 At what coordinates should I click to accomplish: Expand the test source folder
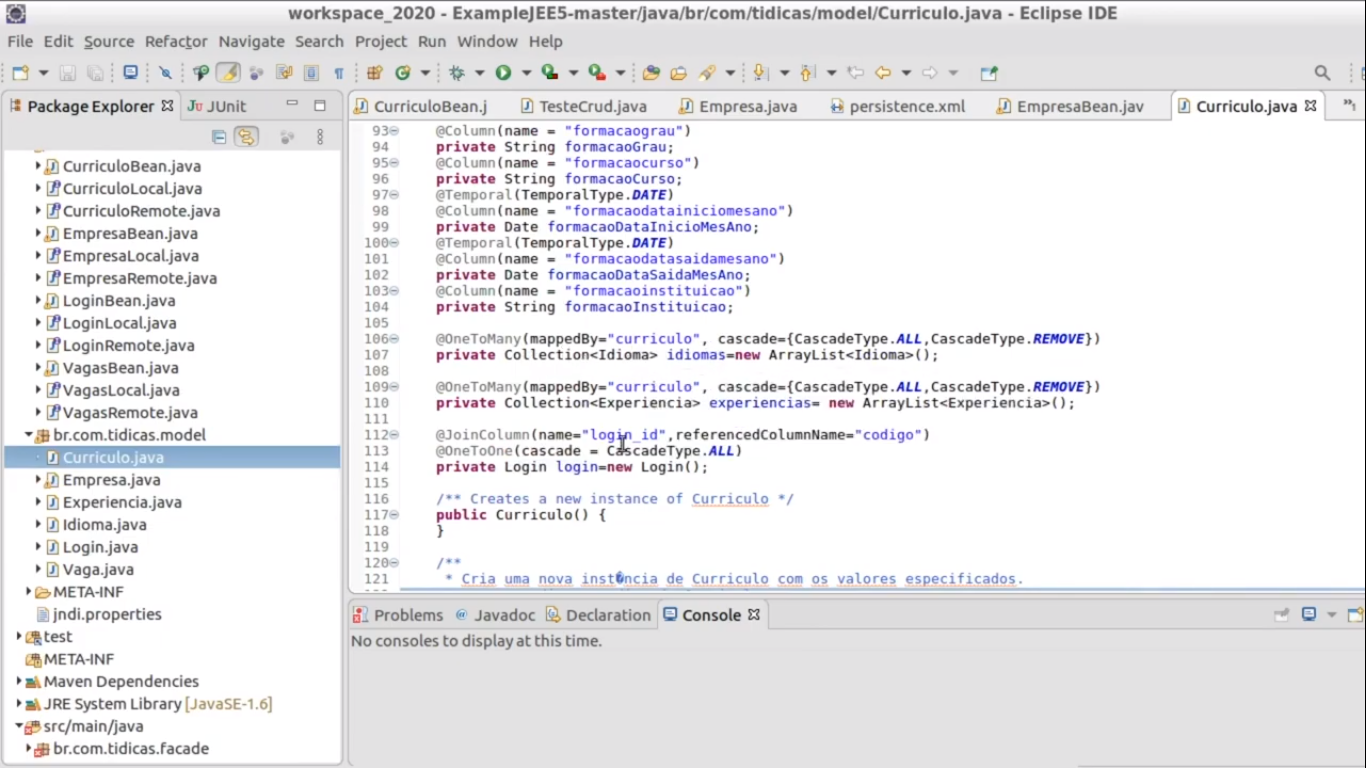19,637
